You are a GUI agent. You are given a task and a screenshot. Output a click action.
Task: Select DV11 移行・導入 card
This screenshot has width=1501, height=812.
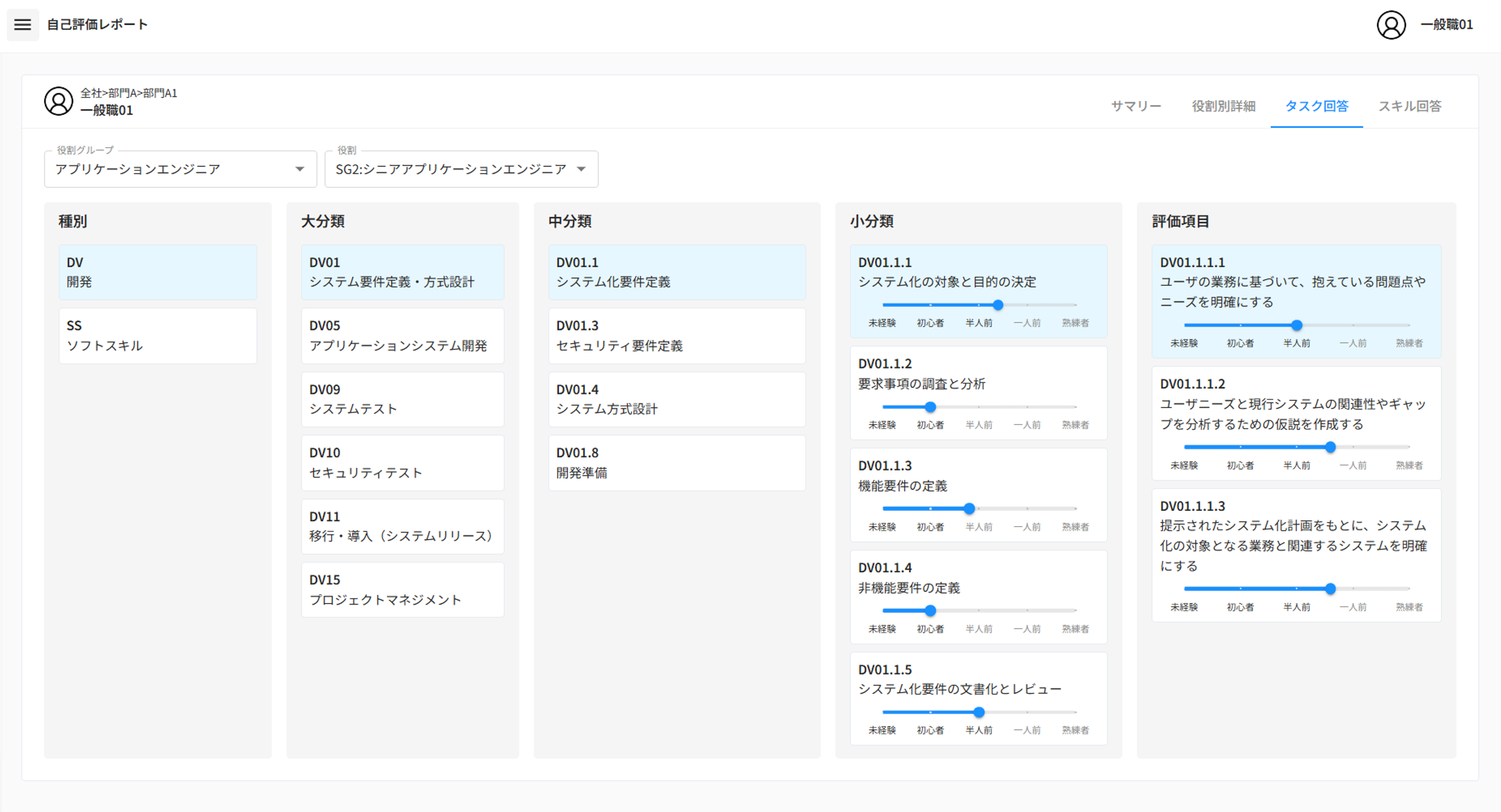[x=403, y=527]
